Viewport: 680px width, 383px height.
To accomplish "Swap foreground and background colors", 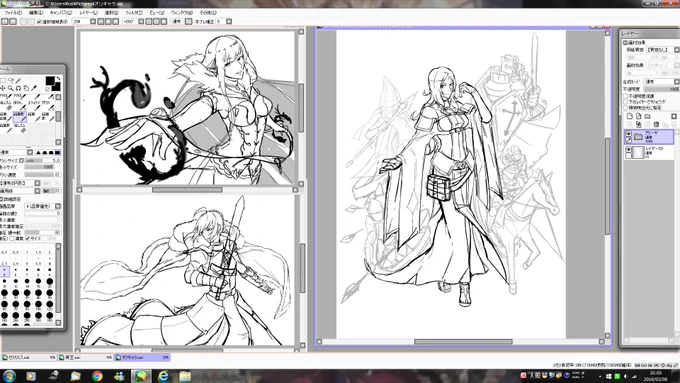I will 58,79.
